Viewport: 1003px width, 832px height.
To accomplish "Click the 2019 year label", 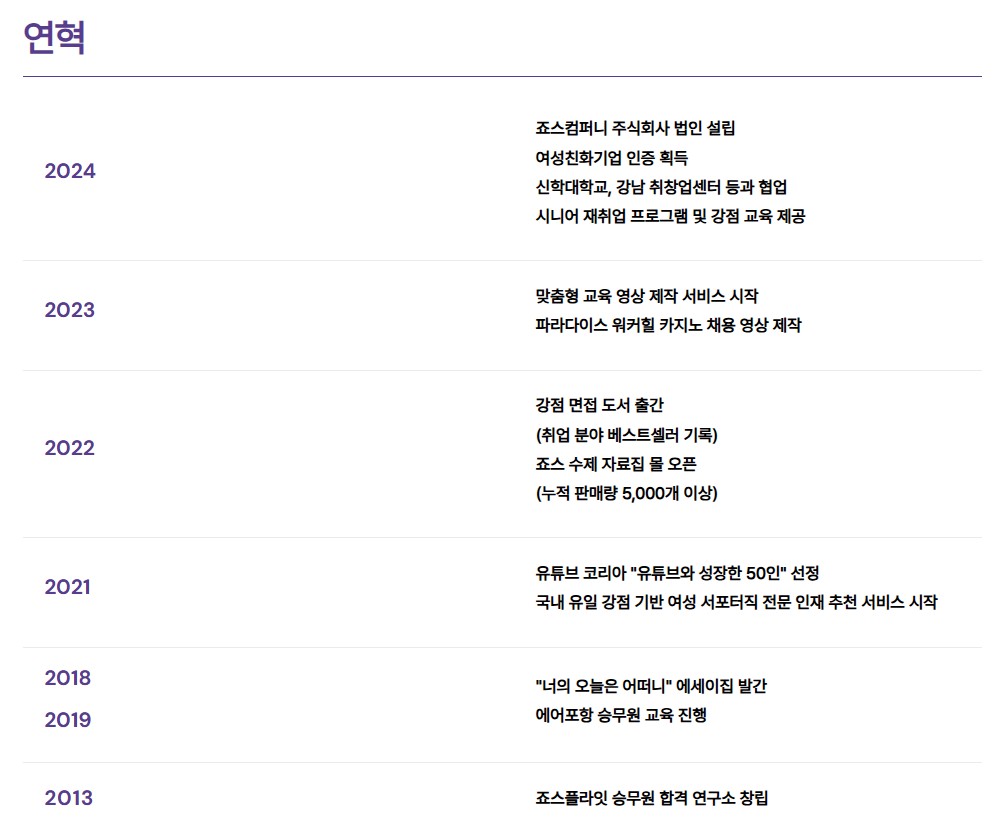I will (x=67, y=720).
